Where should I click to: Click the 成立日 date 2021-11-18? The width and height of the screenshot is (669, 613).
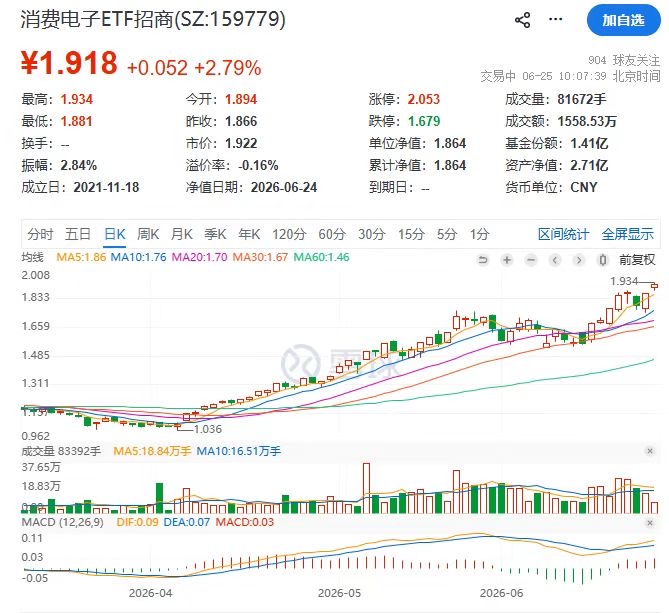[x=106, y=187]
